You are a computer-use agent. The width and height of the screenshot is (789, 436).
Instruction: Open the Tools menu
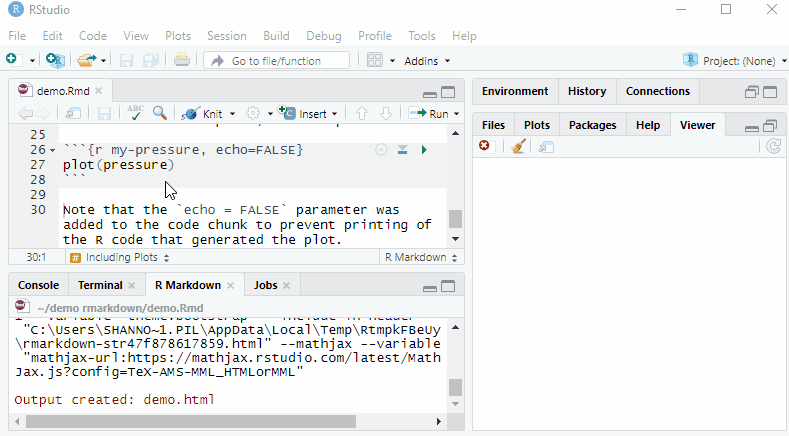point(421,36)
